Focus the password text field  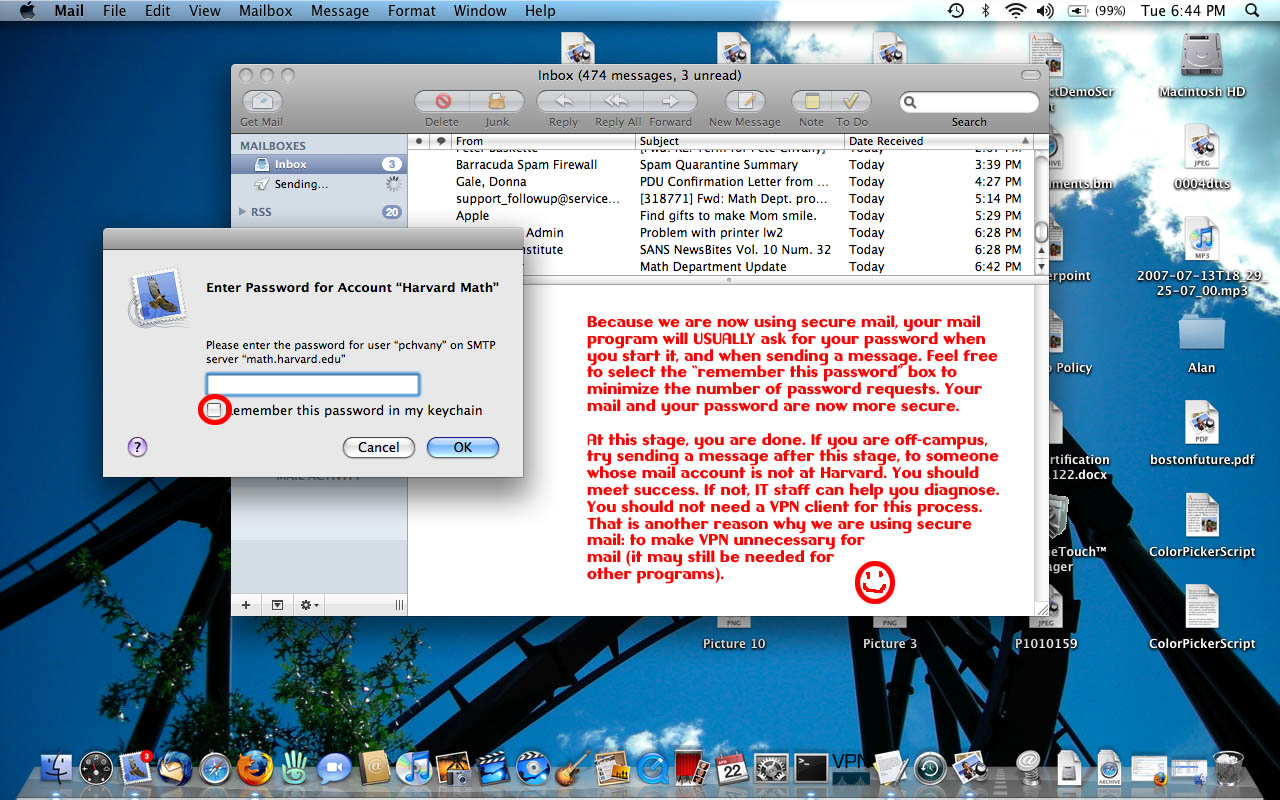(312, 384)
